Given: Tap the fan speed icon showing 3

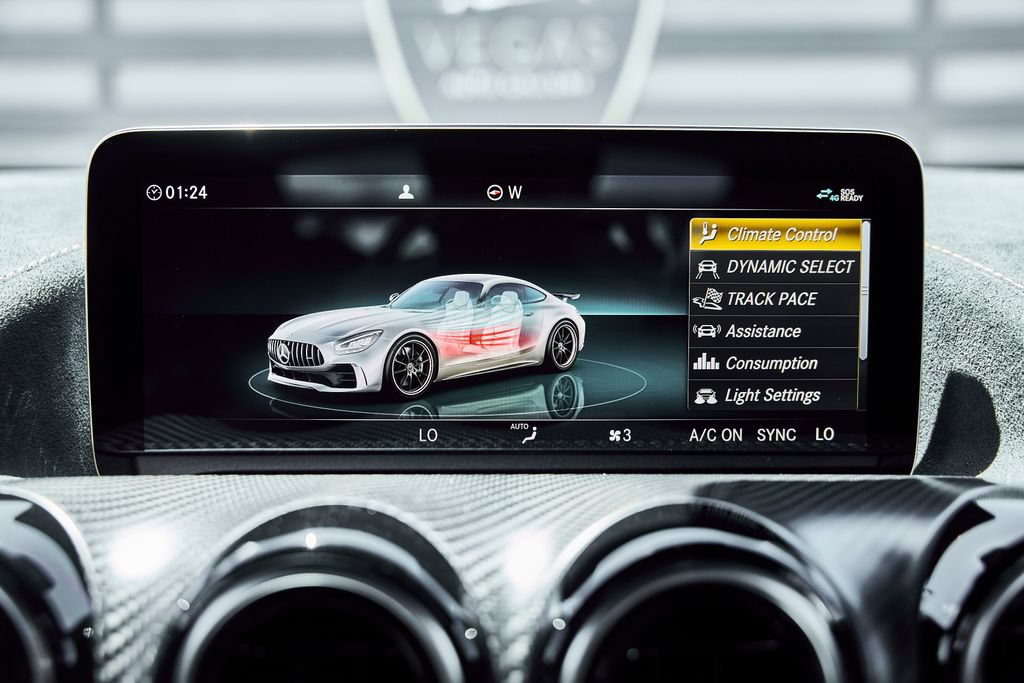Looking at the screenshot, I should (620, 436).
